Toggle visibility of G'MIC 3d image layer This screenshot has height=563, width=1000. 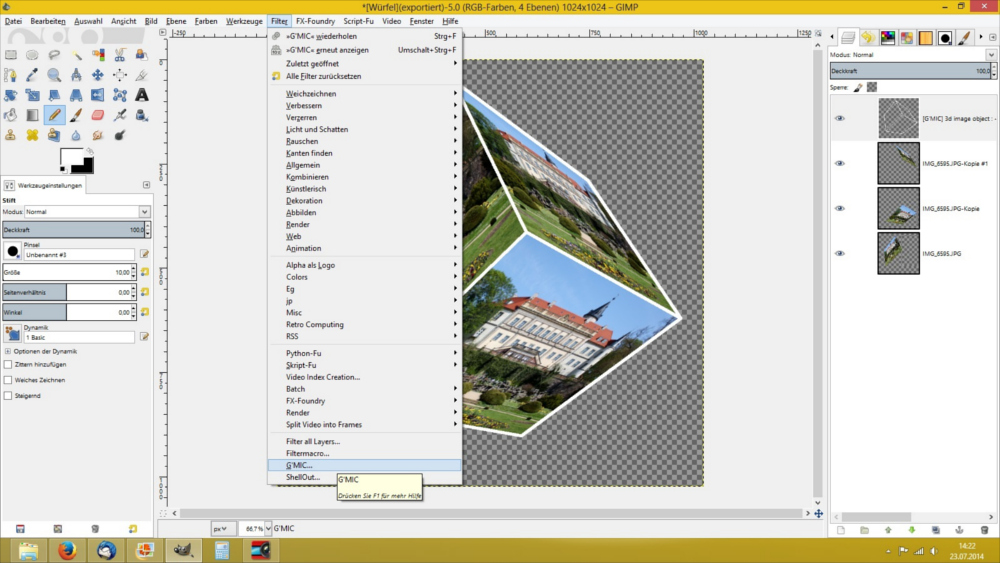click(840, 118)
